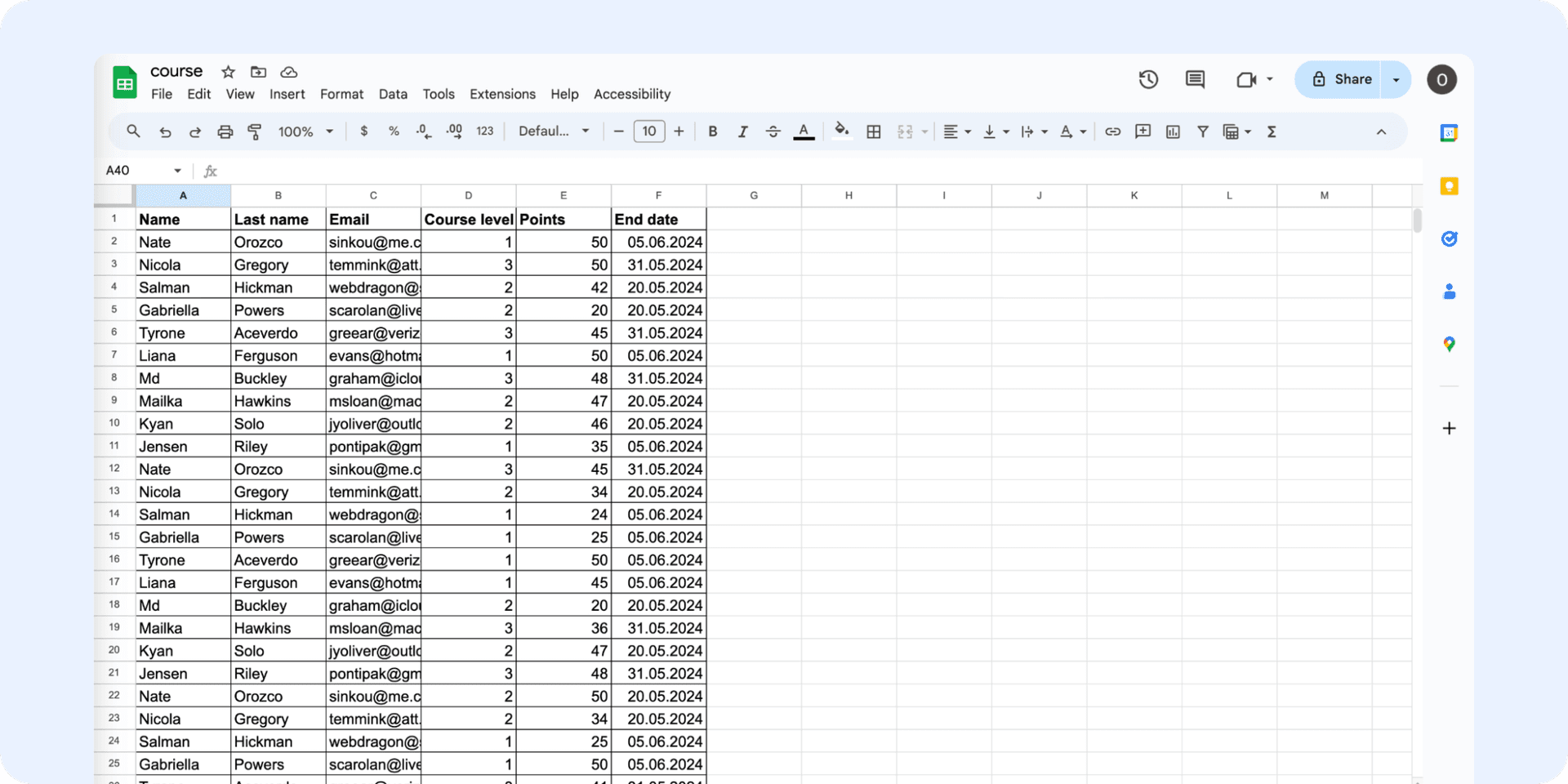This screenshot has width=1568, height=784.
Task: Open the version history clock icon
Action: tap(1148, 79)
